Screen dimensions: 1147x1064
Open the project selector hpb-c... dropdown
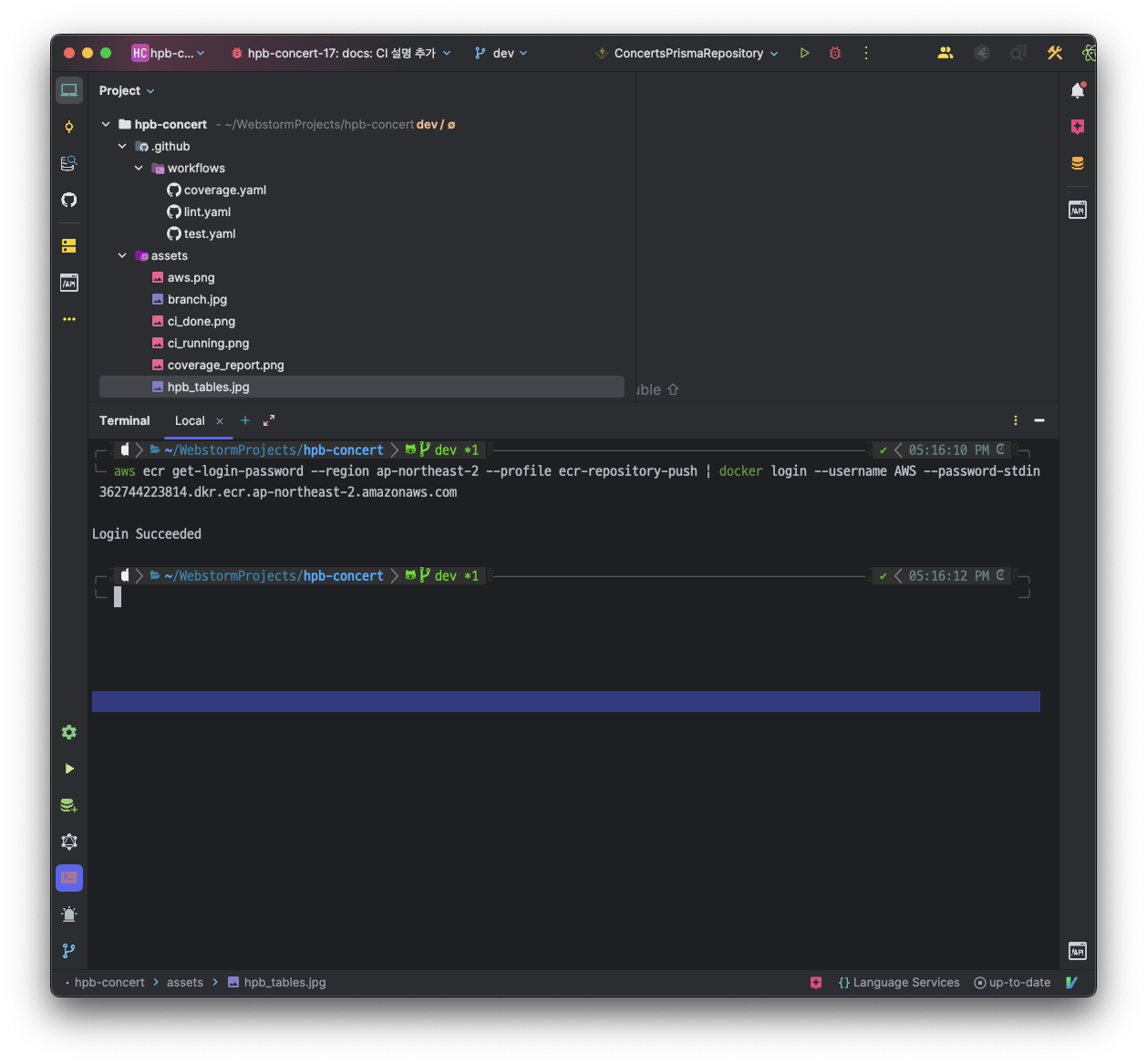[x=169, y=53]
